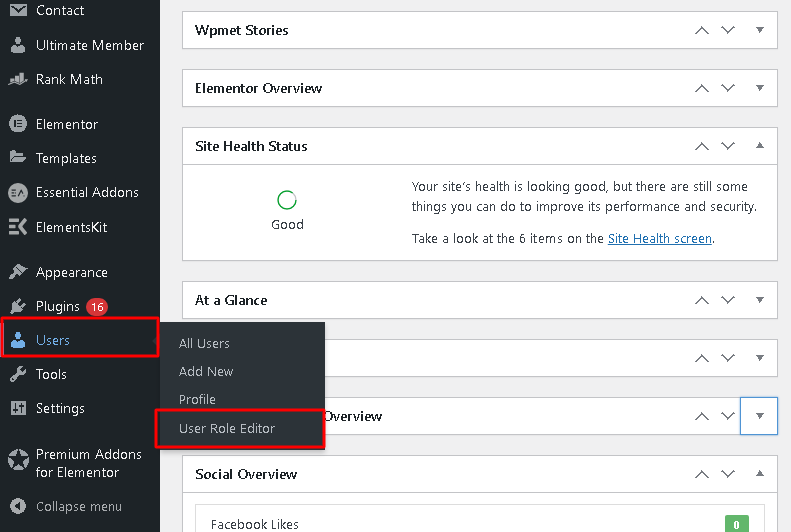Click the Templates folder icon

[x=18, y=158]
